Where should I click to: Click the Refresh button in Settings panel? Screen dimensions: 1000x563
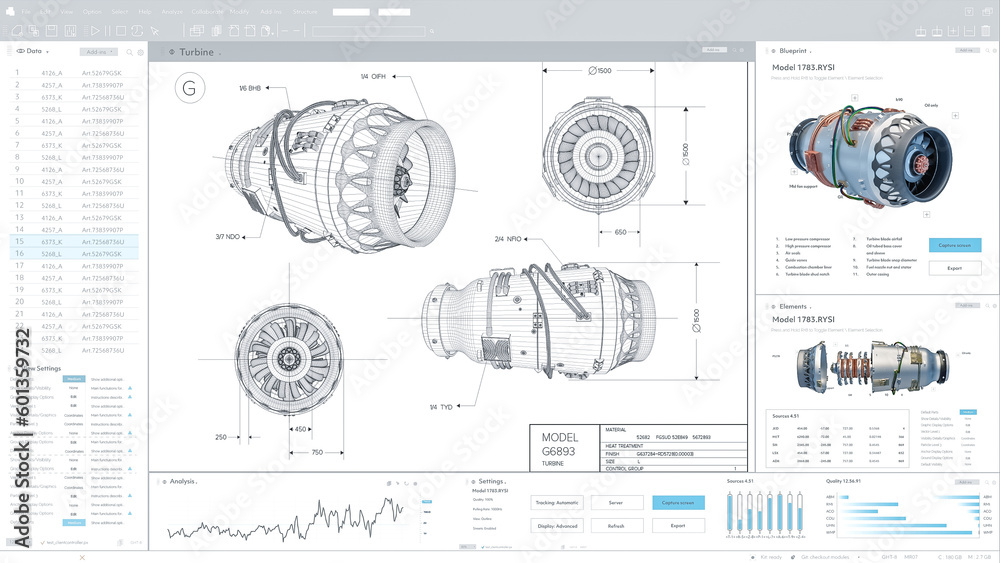[616, 526]
